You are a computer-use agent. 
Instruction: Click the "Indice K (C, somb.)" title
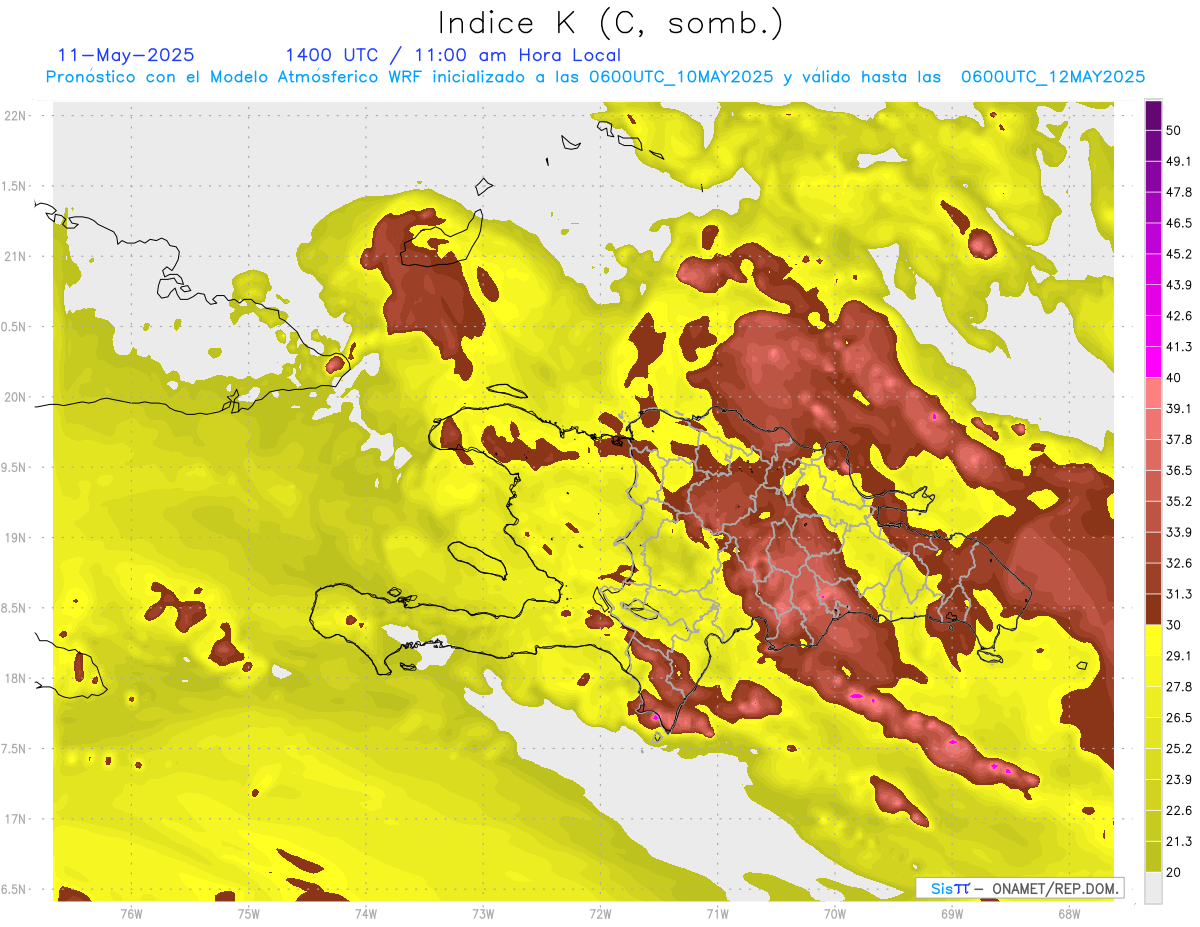[x=610, y=23]
